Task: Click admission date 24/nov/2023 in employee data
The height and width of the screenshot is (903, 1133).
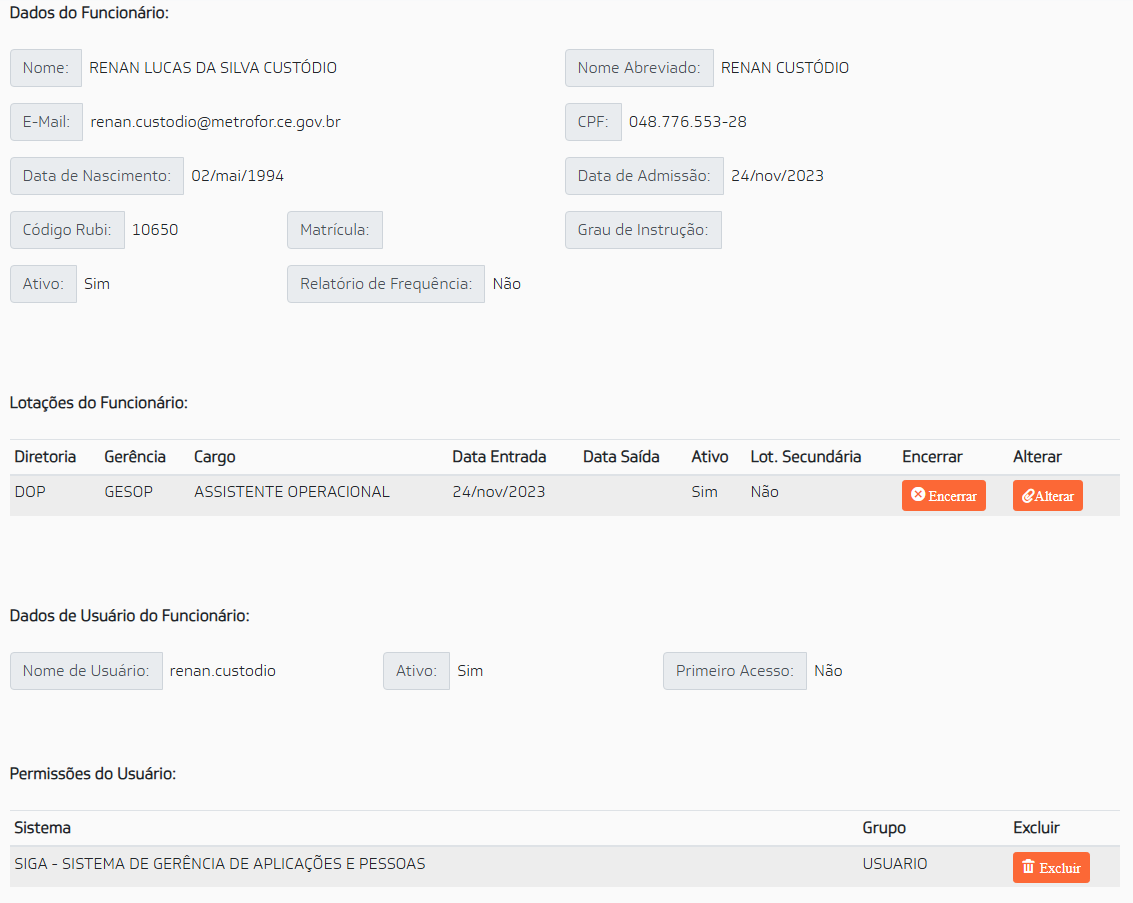Action: (777, 176)
